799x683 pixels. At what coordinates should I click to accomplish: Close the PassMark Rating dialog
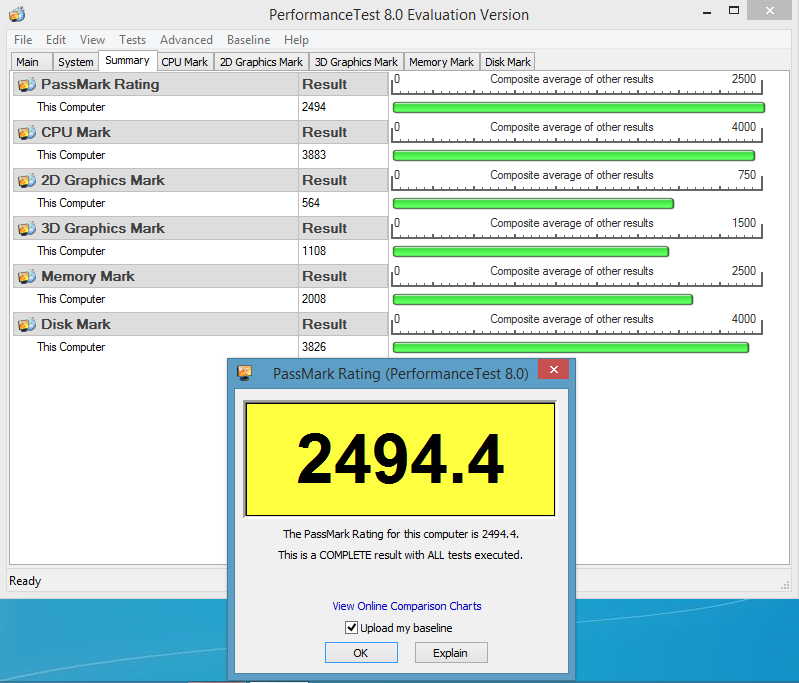tap(554, 370)
